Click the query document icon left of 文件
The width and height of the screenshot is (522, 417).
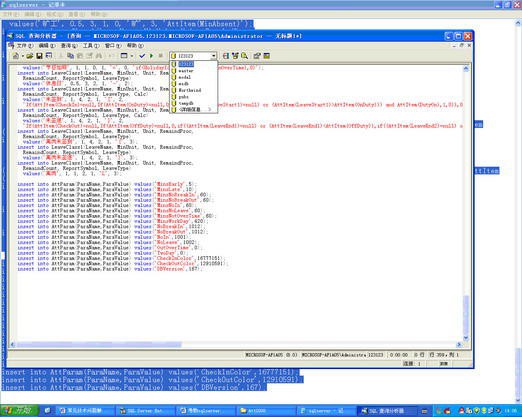point(12,46)
